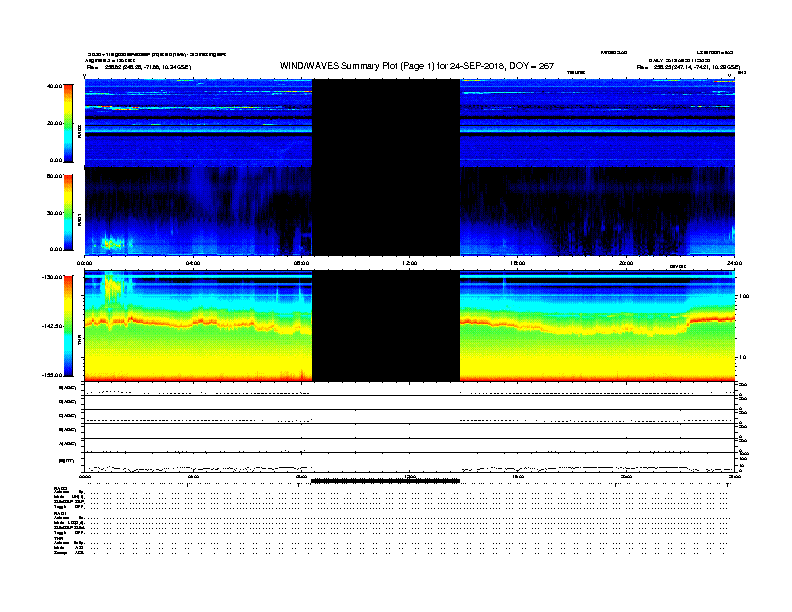Click the TNR color scale bar
This screenshot has height=612, width=792.
[x=68, y=326]
